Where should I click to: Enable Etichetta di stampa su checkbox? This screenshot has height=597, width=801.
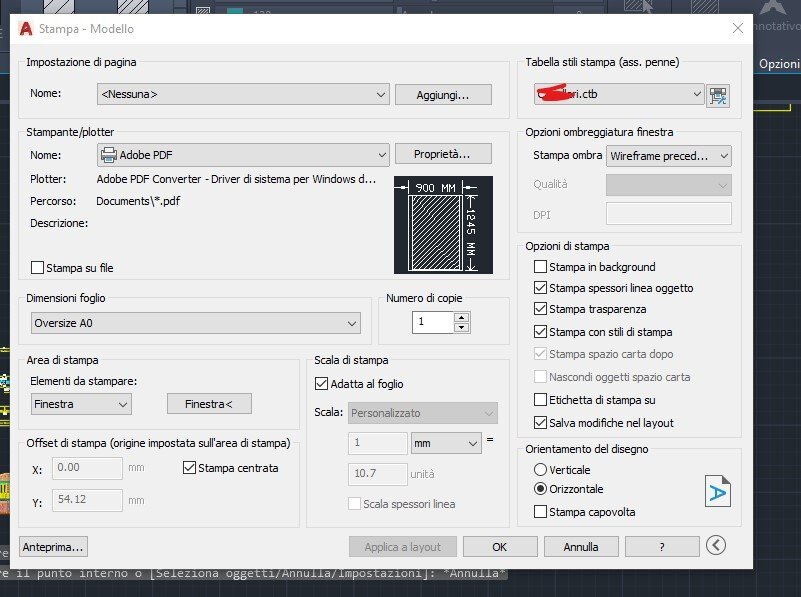point(540,399)
